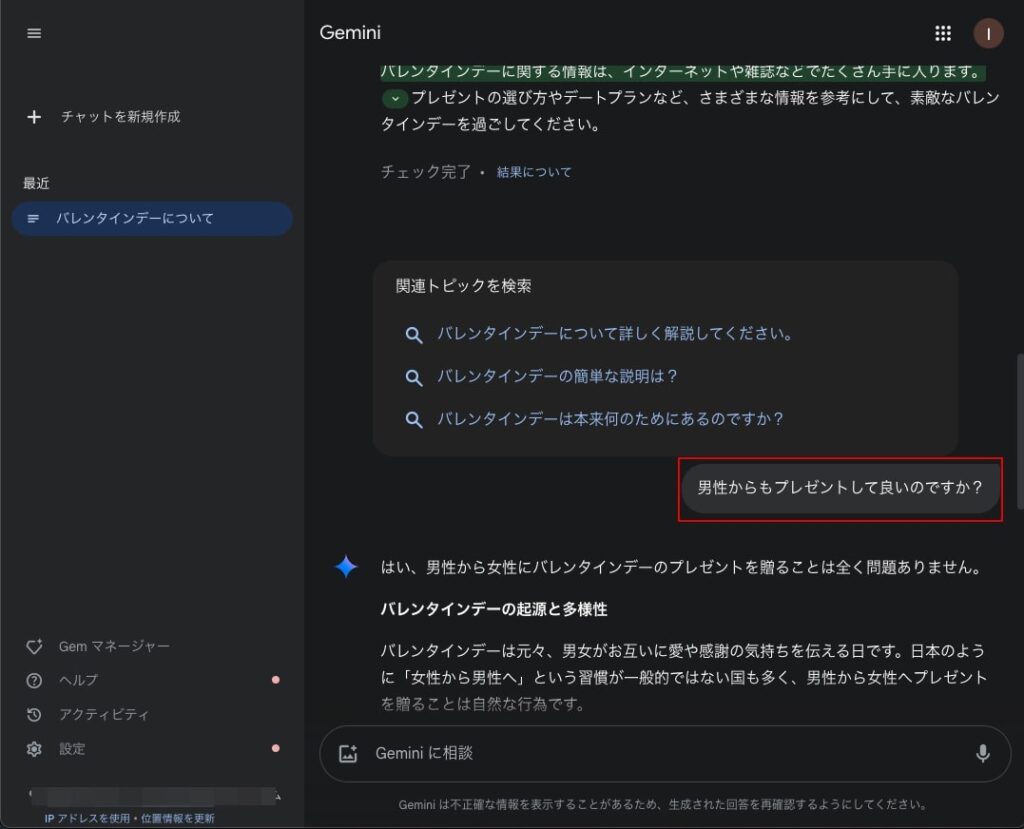Click the image upload icon in prompt box
This screenshot has height=829, width=1024.
click(x=348, y=753)
